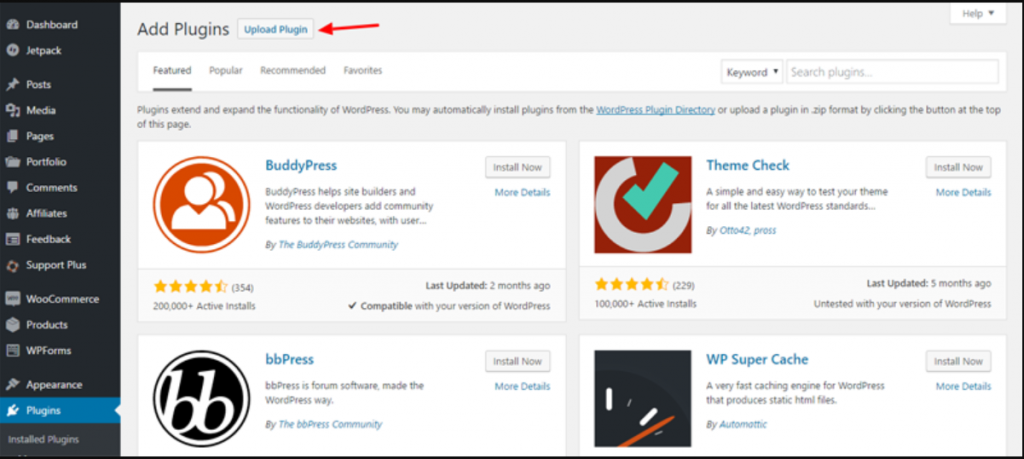The width and height of the screenshot is (1024, 459).
Task: Open the WP Super Cache logo thumbnail
Action: point(643,399)
